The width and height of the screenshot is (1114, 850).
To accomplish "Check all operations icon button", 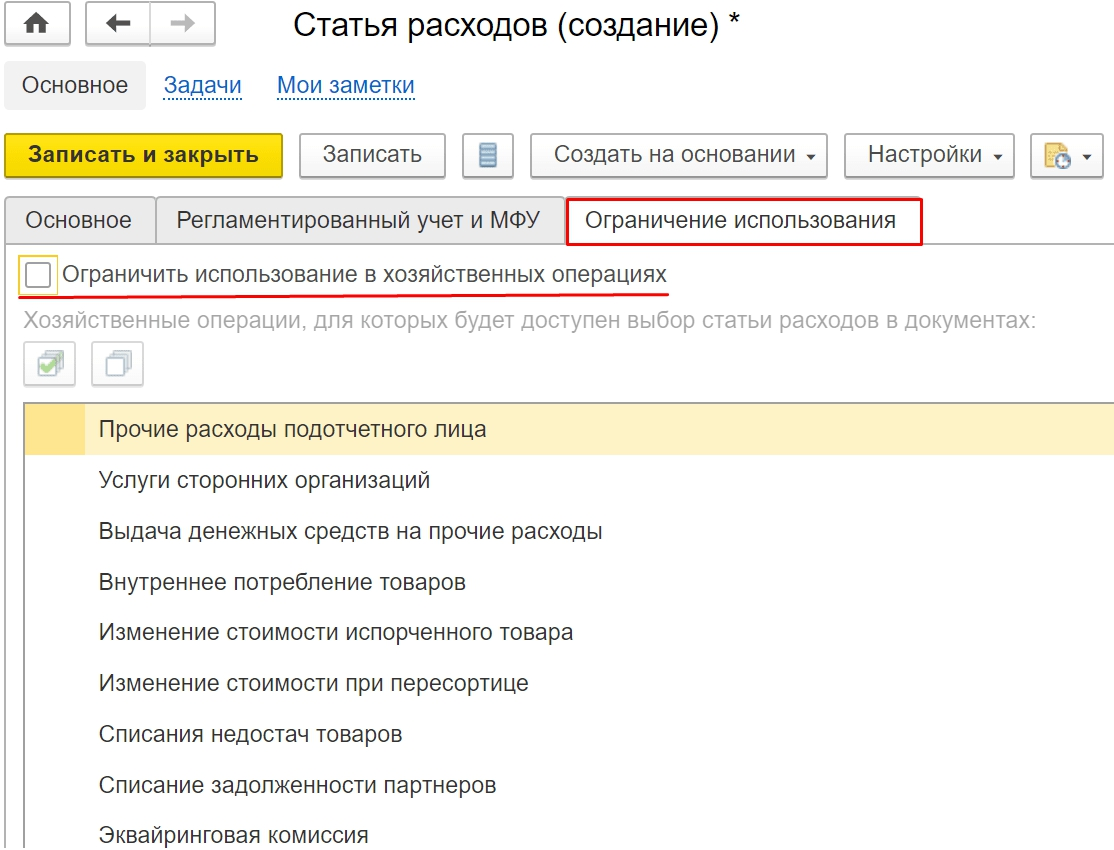I will [x=49, y=364].
